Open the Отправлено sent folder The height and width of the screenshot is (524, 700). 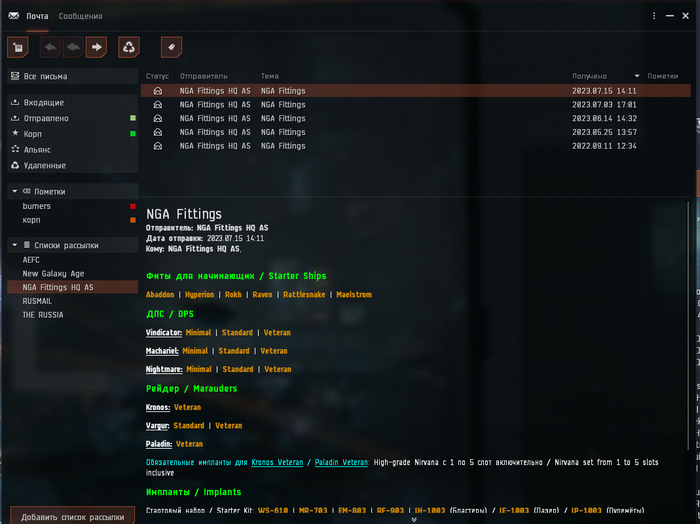[x=73, y=118]
